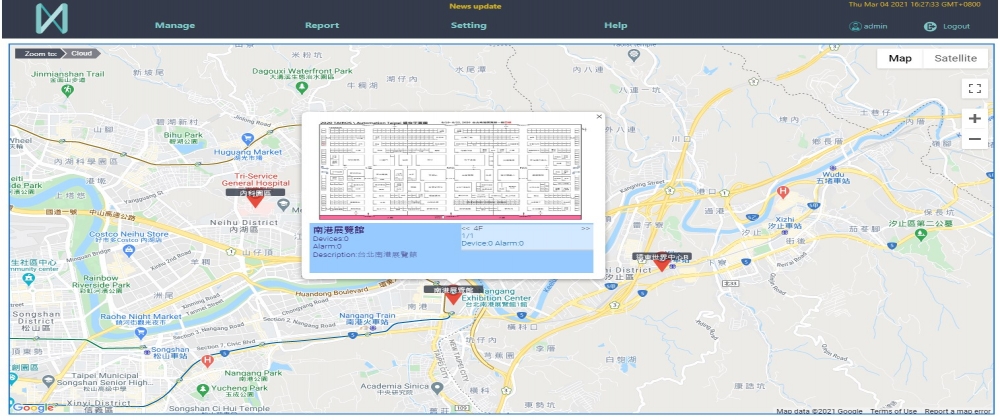Go to previous floor using << arrow
Image resolution: width=1000 pixels, height=420 pixels.
(x=465, y=228)
